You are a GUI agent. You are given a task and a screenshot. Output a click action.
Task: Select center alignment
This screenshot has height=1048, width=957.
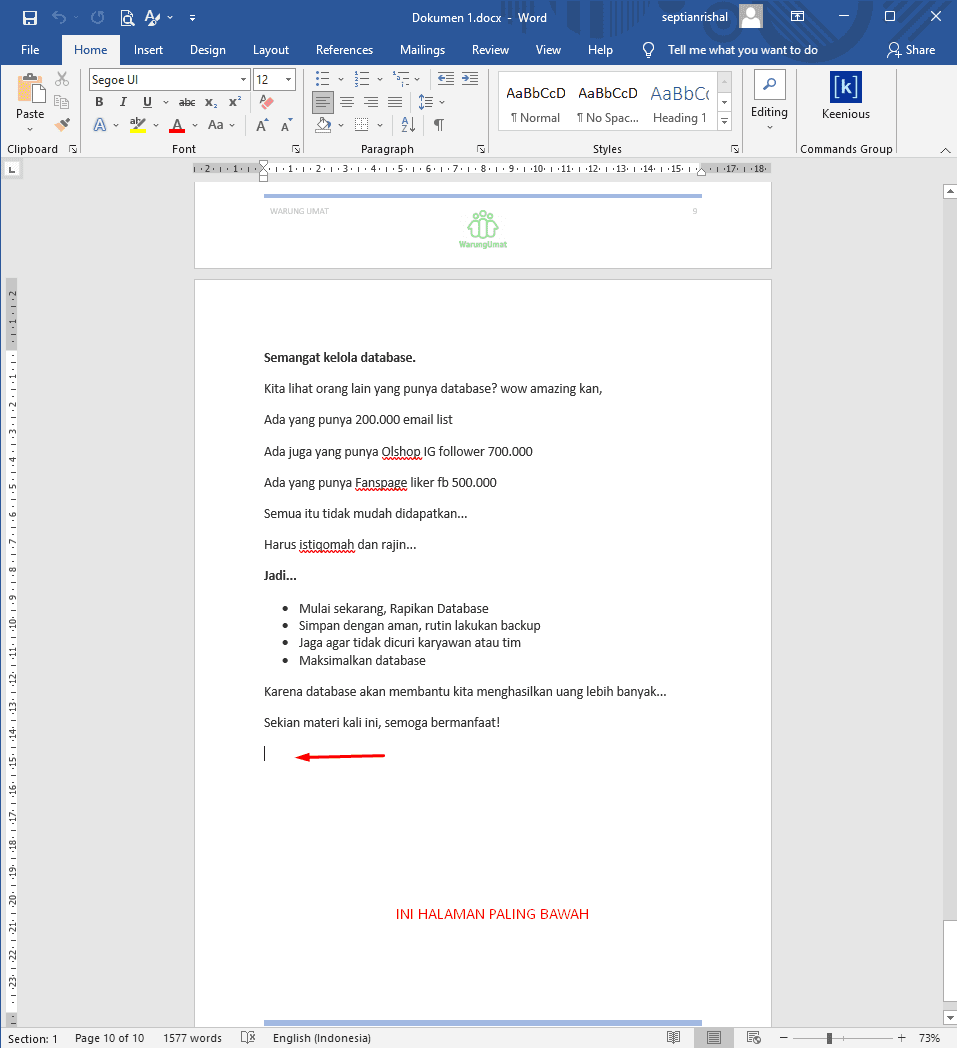pyautogui.click(x=346, y=101)
